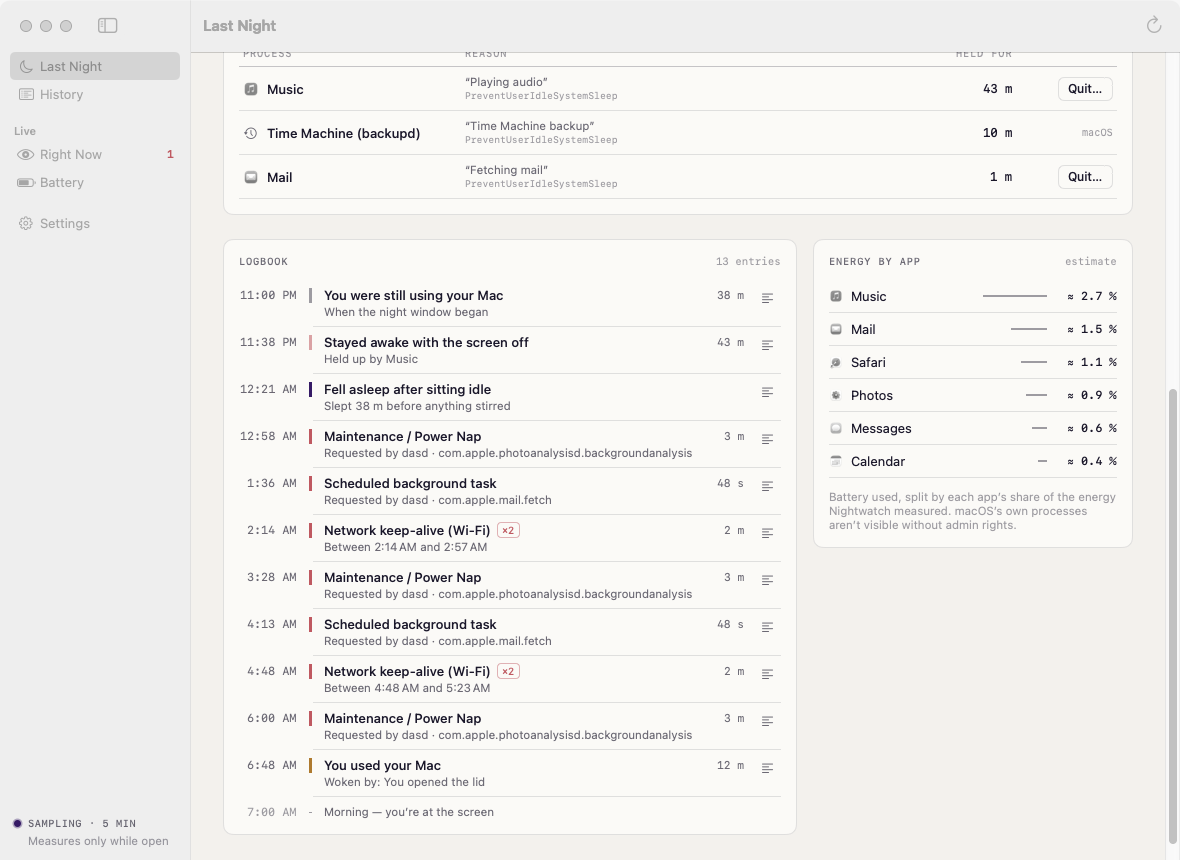Expand details for 1:36 AM logbook entry
The image size is (1180, 860).
pyautogui.click(x=767, y=486)
